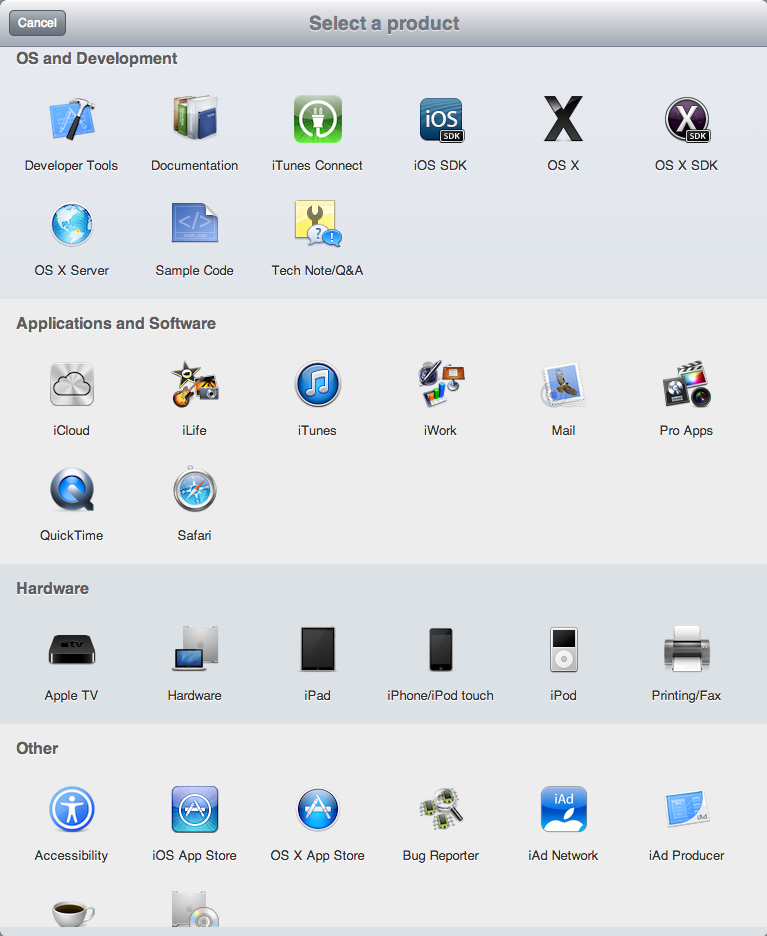Pick the iTunes Connect icon

coord(318,119)
